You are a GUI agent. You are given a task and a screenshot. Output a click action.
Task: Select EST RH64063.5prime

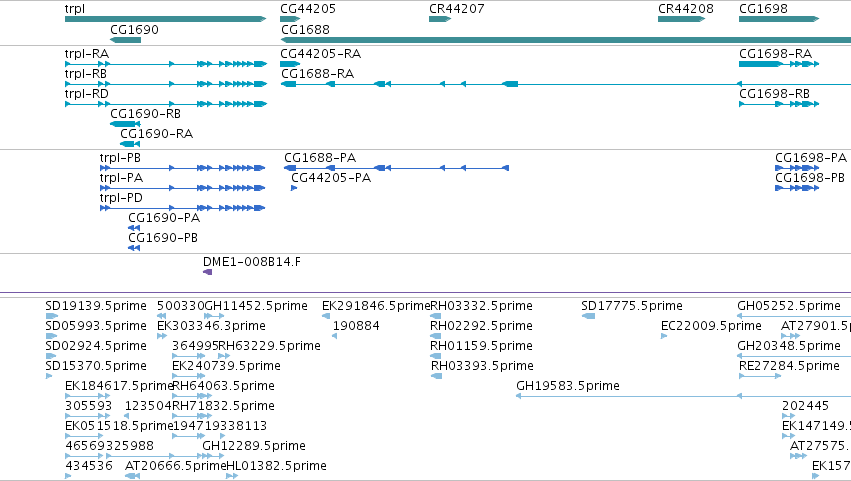192,396
